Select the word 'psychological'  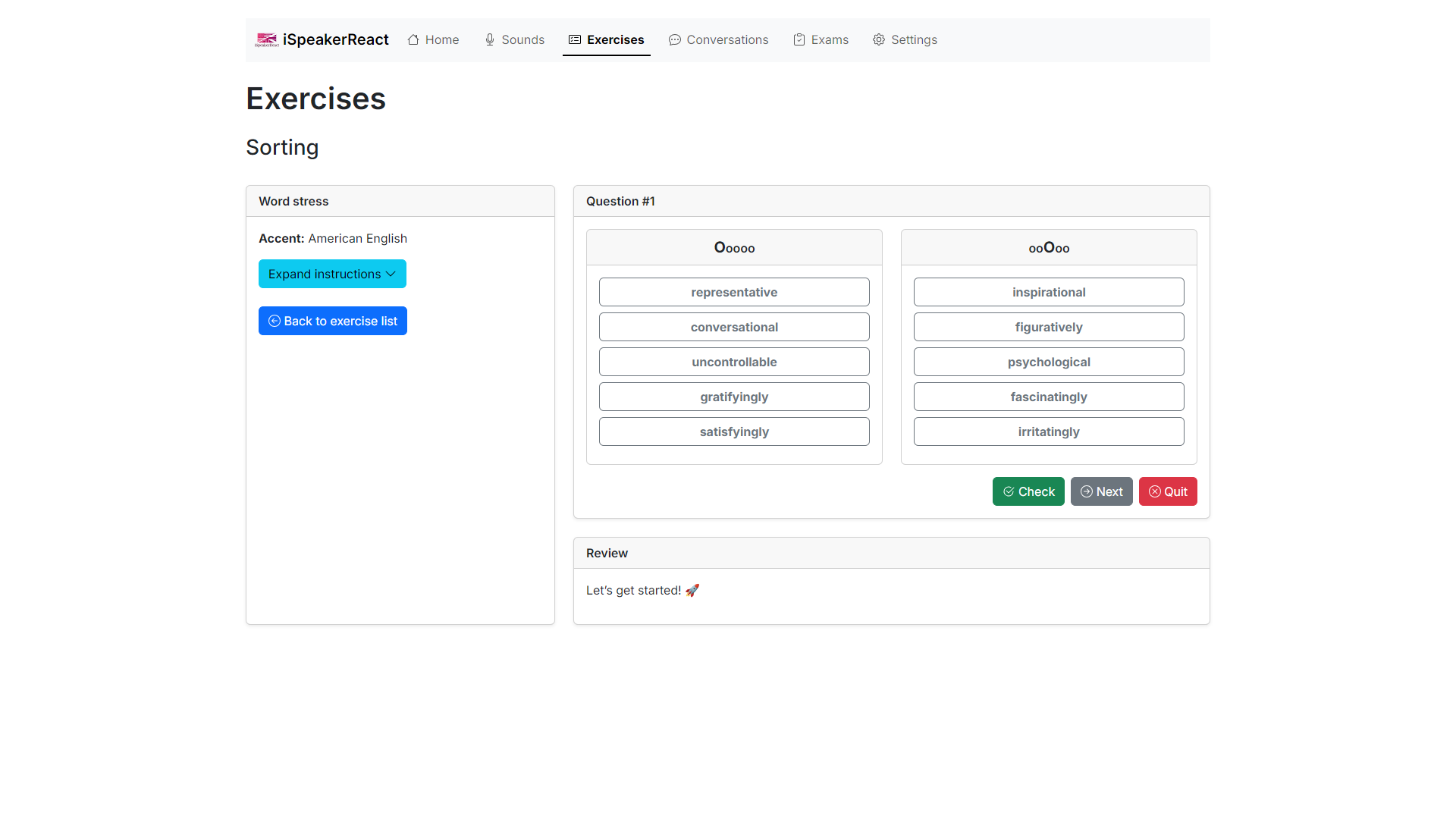pos(1049,362)
